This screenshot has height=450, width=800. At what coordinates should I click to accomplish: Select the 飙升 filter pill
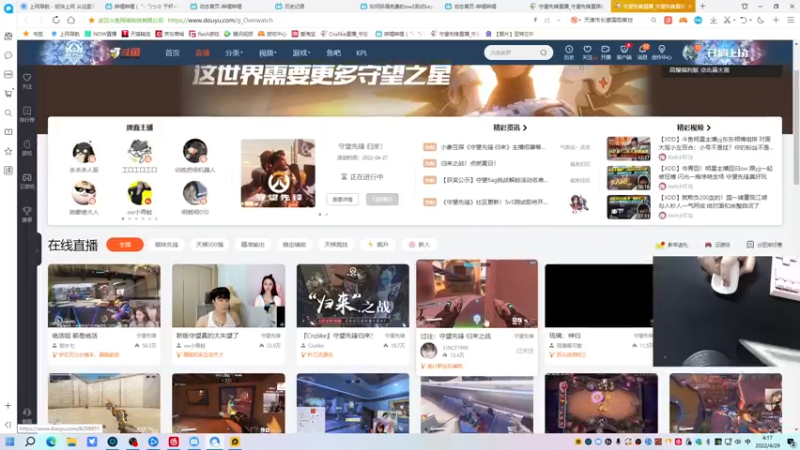coord(378,244)
